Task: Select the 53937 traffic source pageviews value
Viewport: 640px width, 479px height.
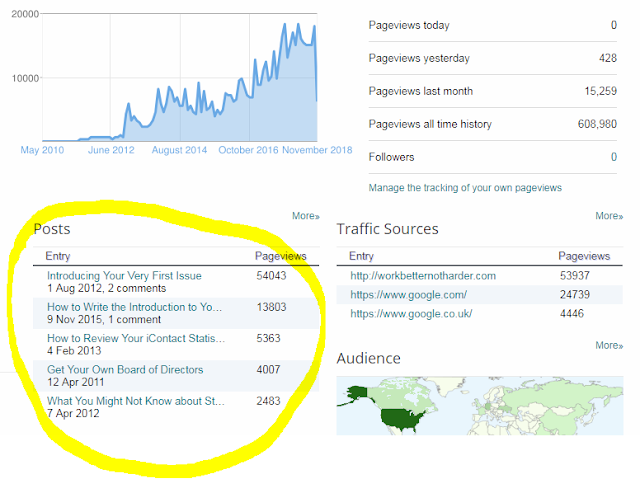Action: (x=575, y=276)
